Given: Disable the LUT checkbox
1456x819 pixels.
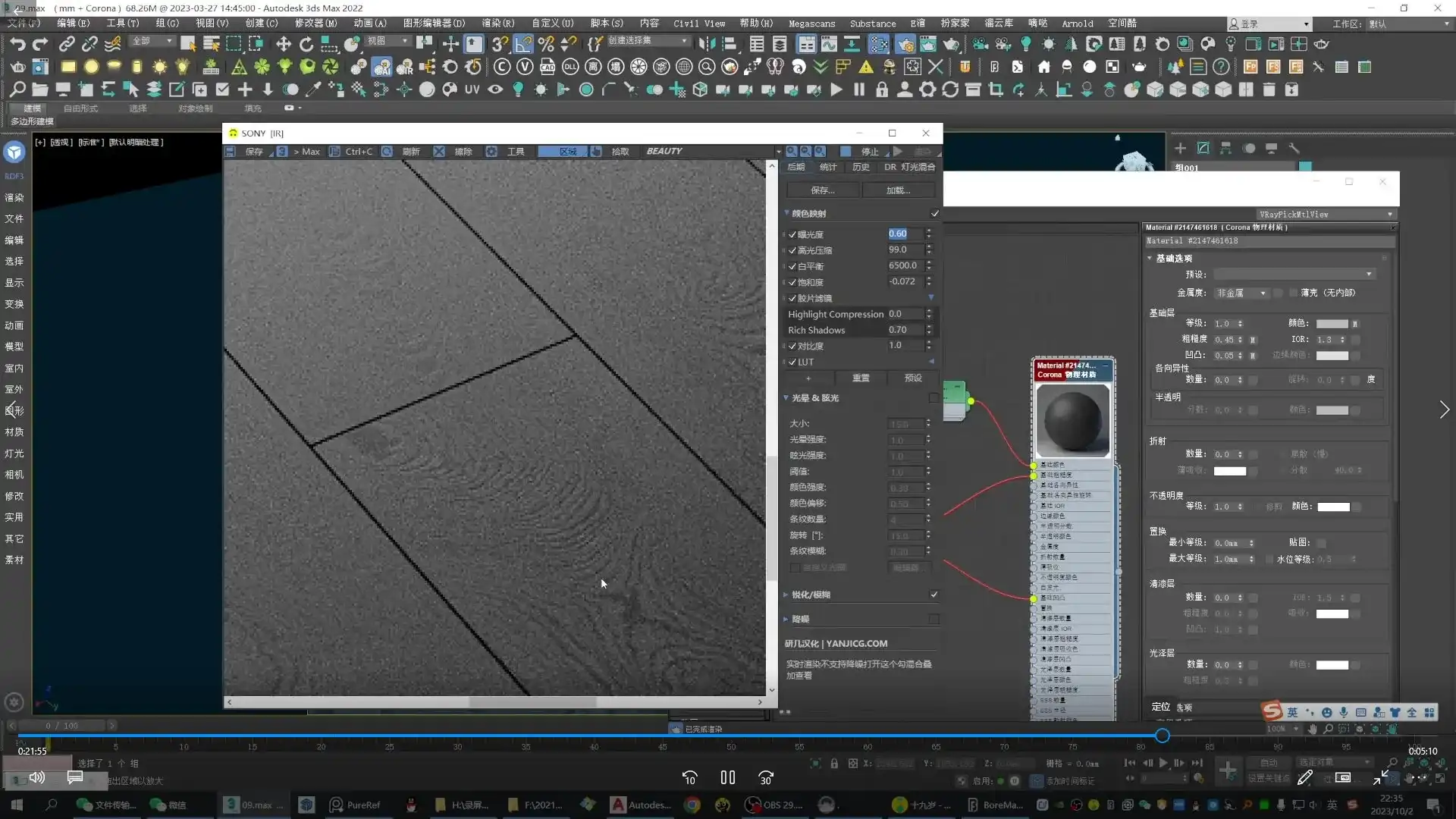Looking at the screenshot, I should coord(792,362).
